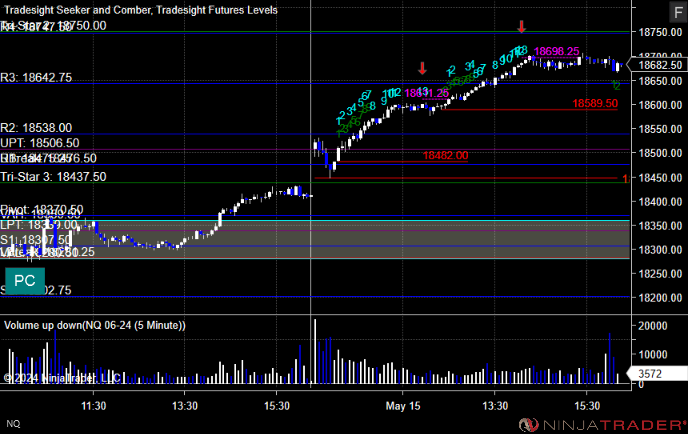Click the 18500.00 price axis label
Image resolution: width=688 pixels, height=434 pixels.
click(x=660, y=153)
